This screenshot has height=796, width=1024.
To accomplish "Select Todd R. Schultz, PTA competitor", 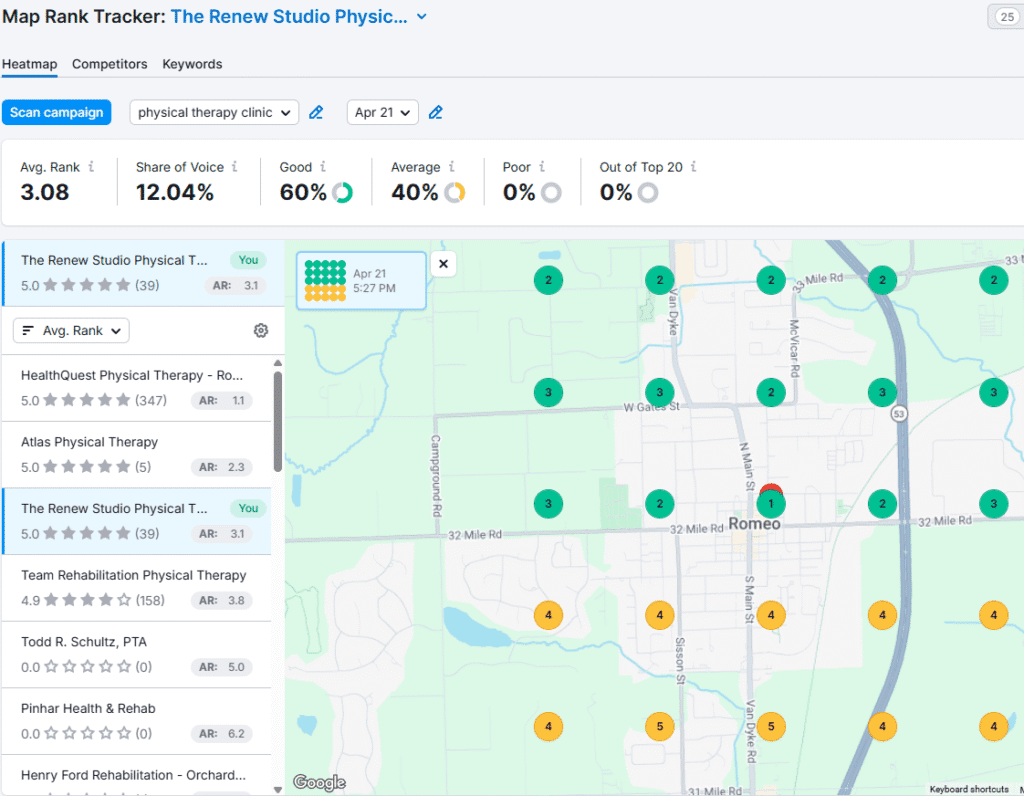I will coord(136,654).
